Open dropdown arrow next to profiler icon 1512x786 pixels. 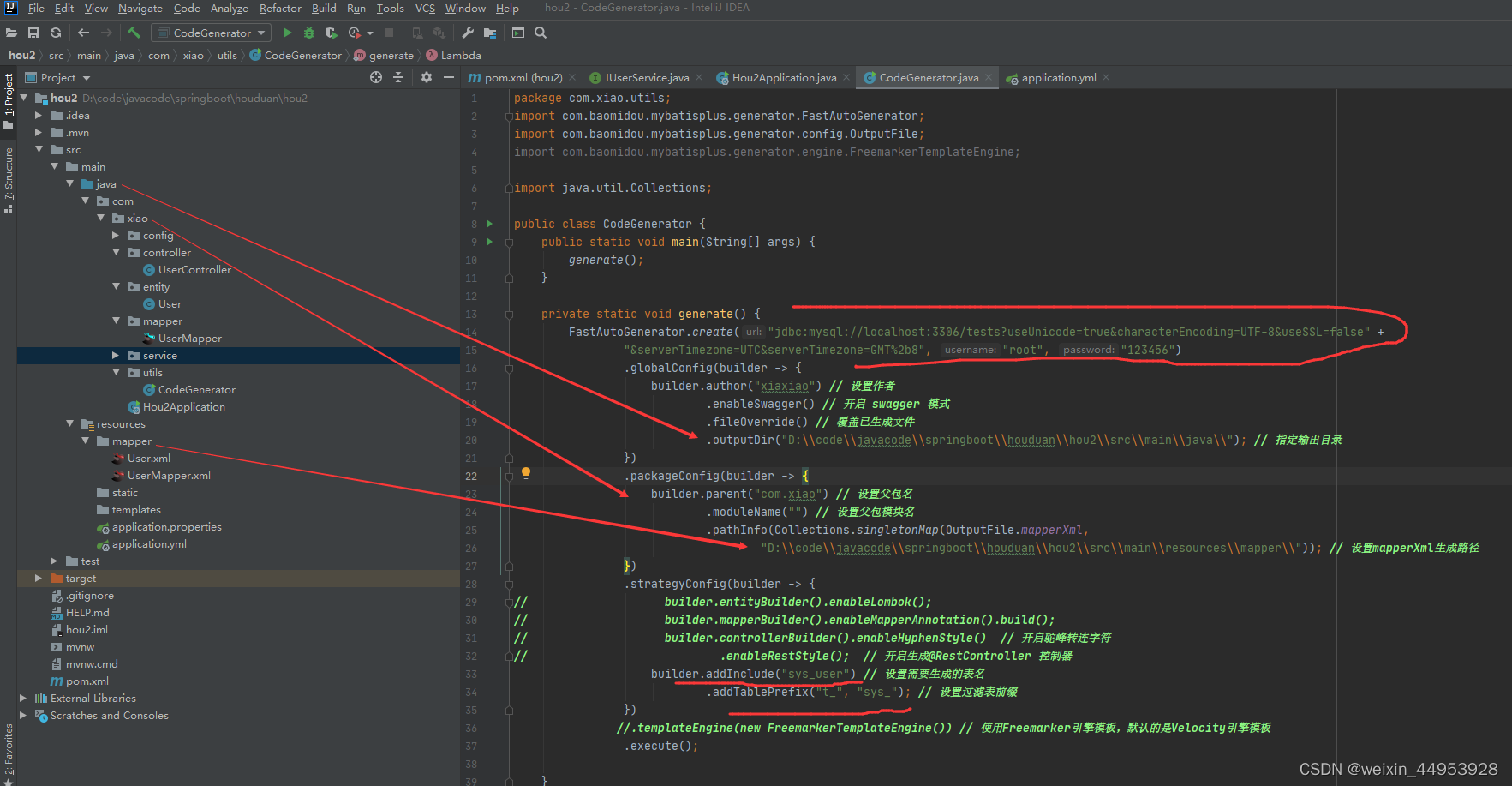[370, 33]
